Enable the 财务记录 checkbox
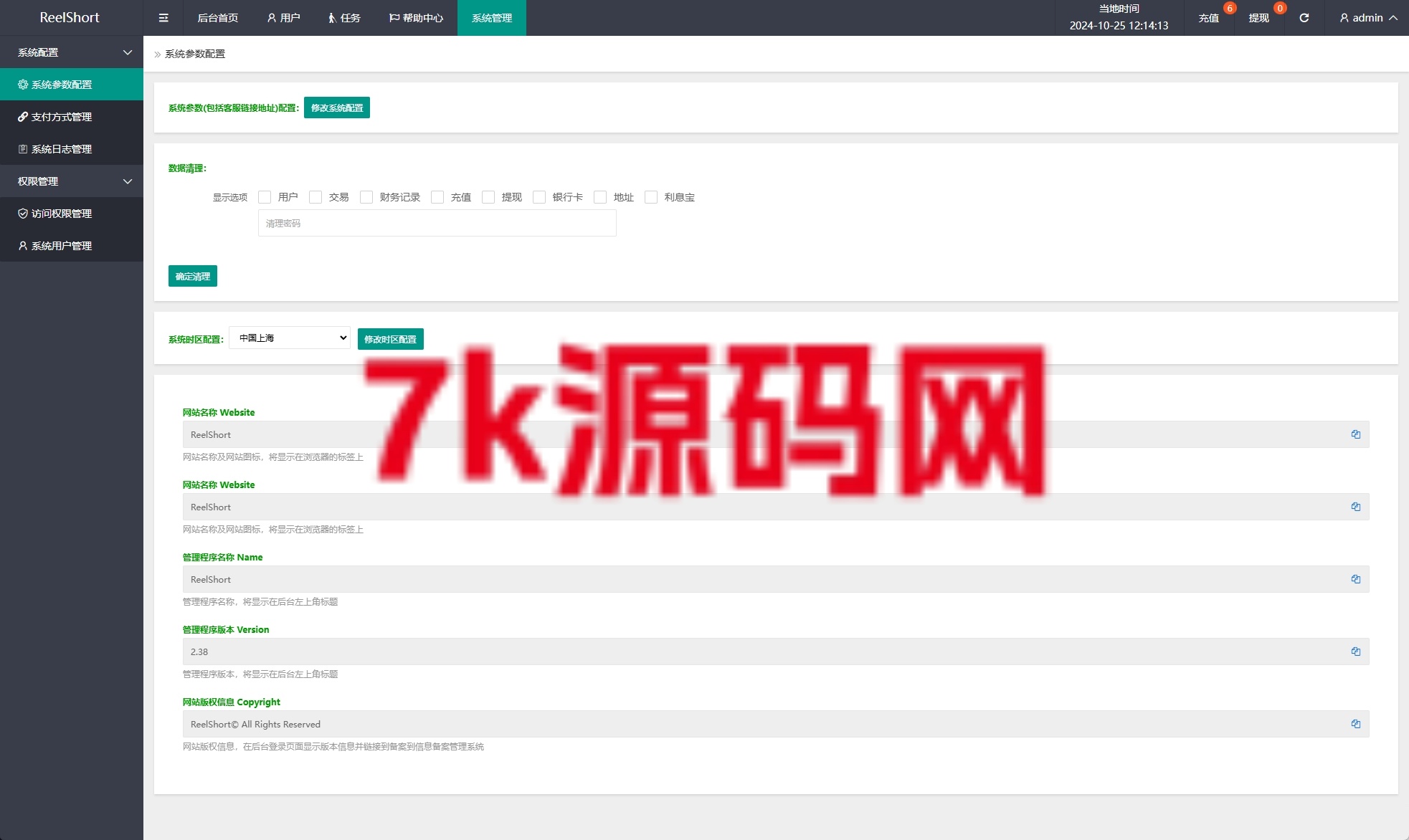Image resolution: width=1409 pixels, height=840 pixels. point(366,197)
